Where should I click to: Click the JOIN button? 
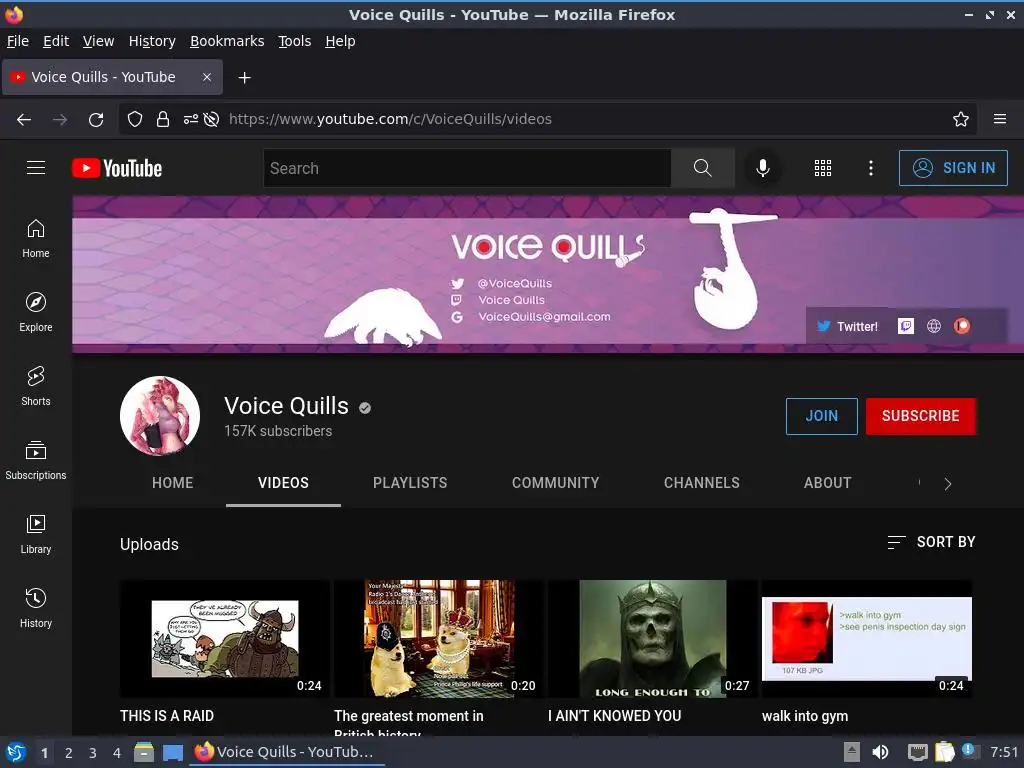[822, 416]
